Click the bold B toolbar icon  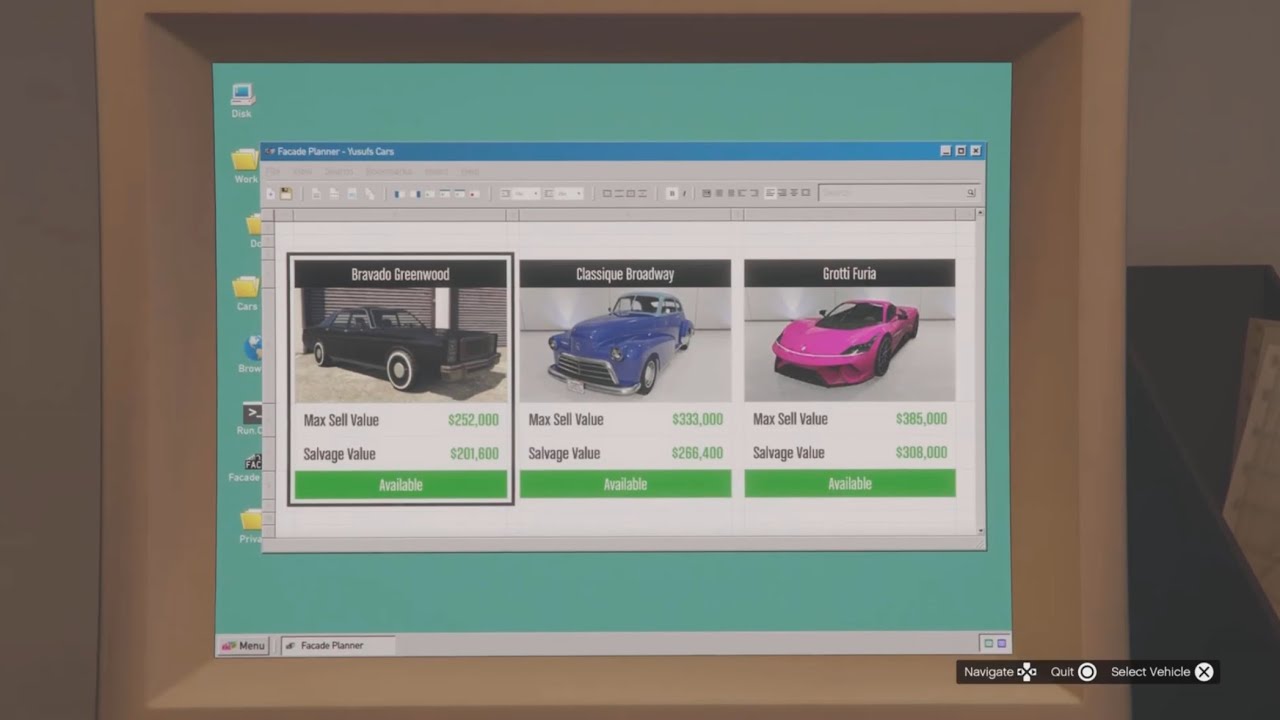672,193
